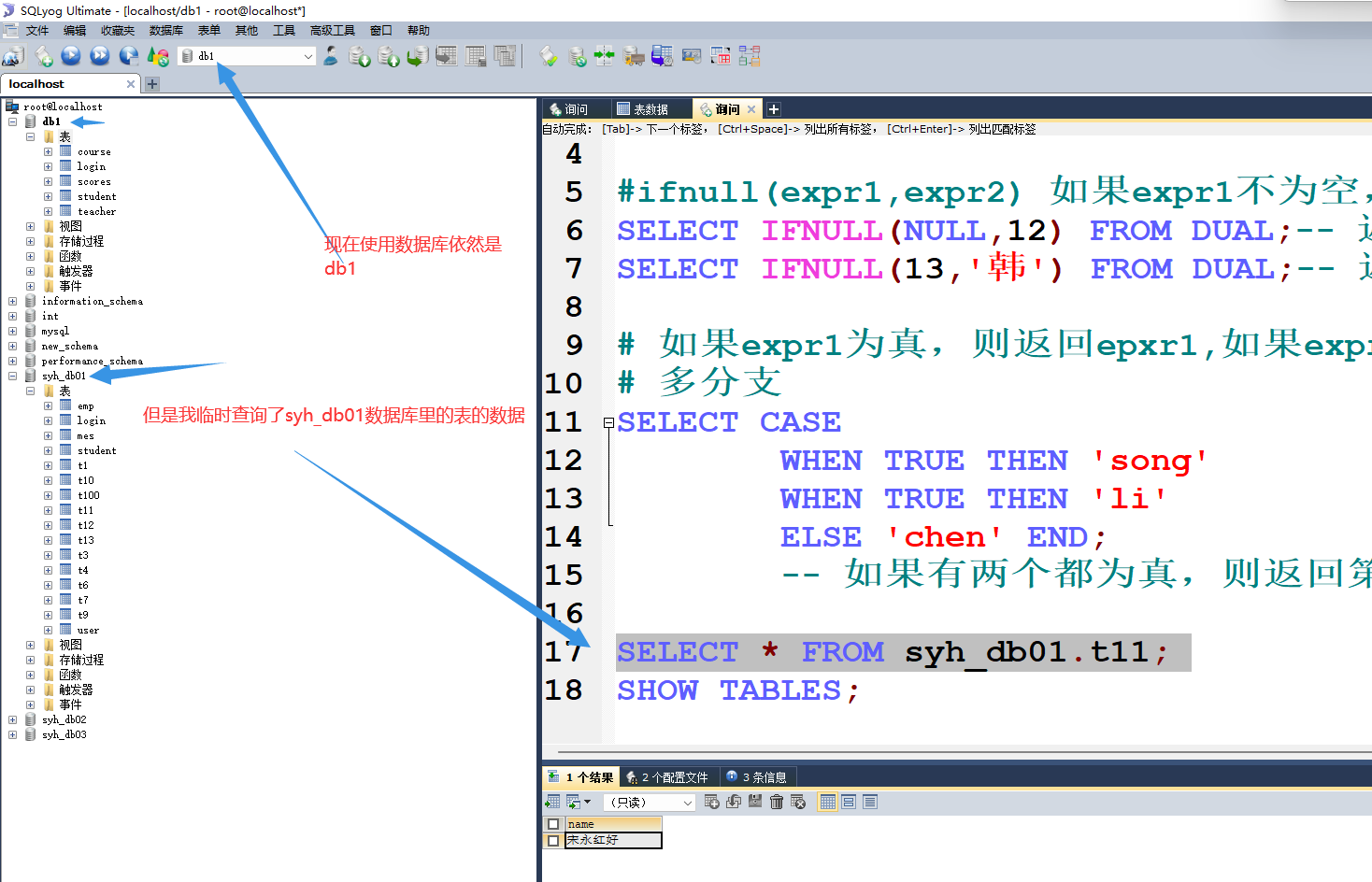Screen dimensions: 1372x882
Task: Expand the syh_db02 database node
Action: [12, 719]
